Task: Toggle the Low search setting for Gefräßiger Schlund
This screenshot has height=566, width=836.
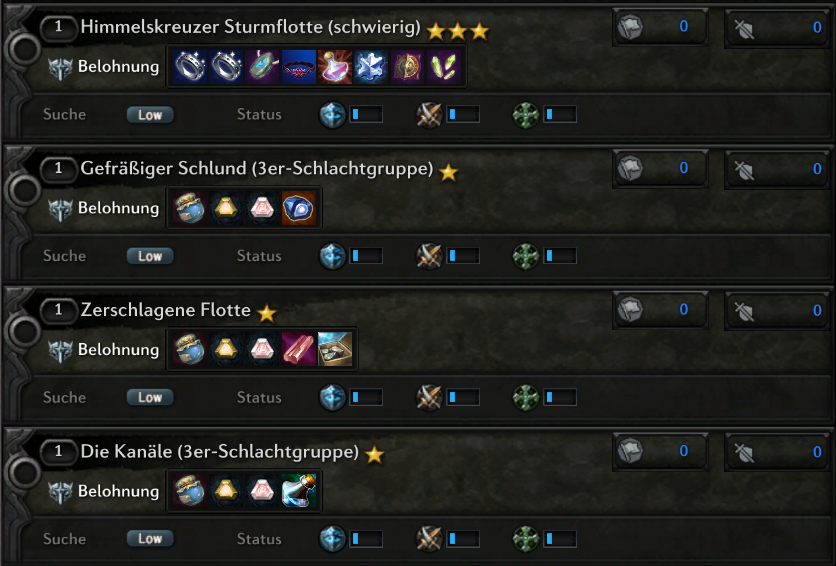Action: [150, 256]
